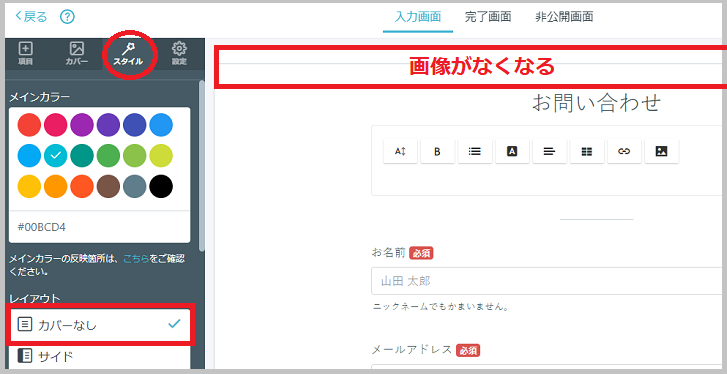Pick the deep orange color swatch
This screenshot has width=727, height=374.
[82, 186]
